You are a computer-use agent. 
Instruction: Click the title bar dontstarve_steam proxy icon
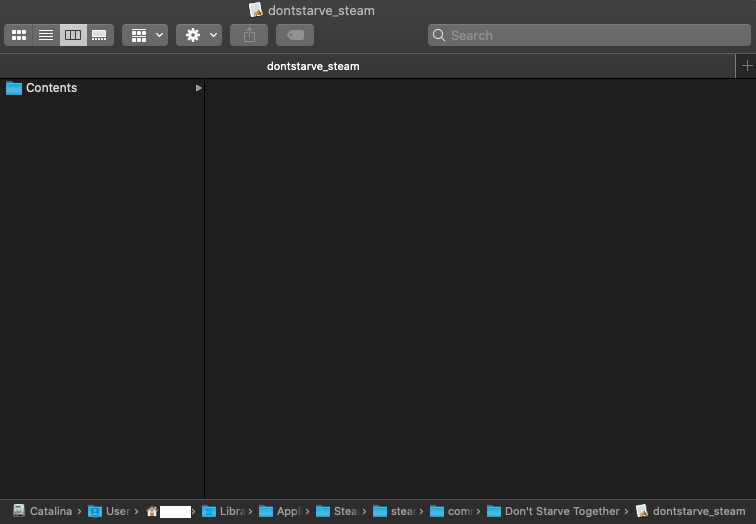[x=256, y=10]
